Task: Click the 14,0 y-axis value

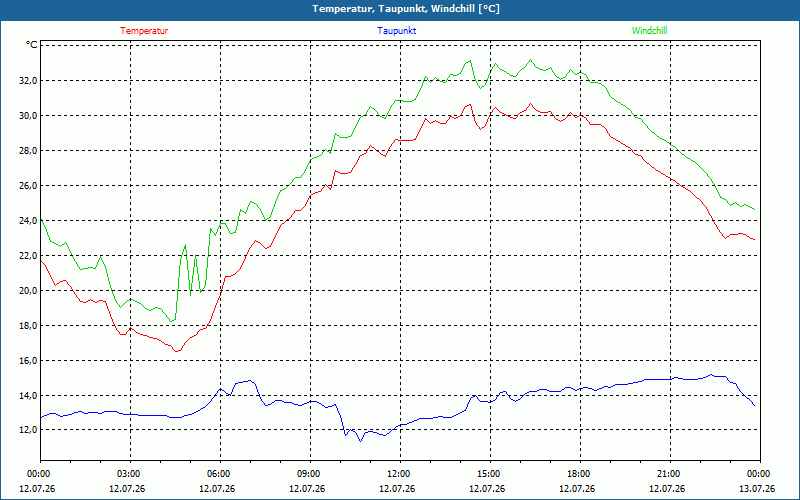Action: [x=28, y=395]
